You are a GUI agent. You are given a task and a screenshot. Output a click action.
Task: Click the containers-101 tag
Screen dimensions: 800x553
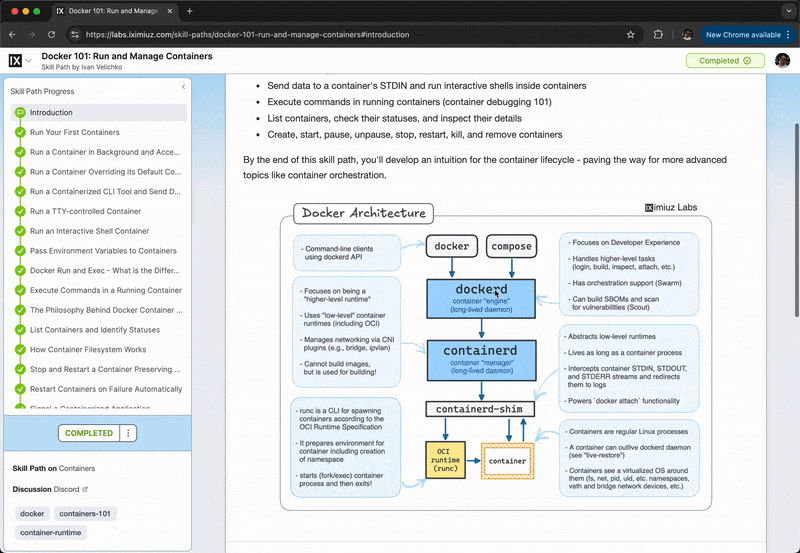pyautogui.click(x=84, y=513)
